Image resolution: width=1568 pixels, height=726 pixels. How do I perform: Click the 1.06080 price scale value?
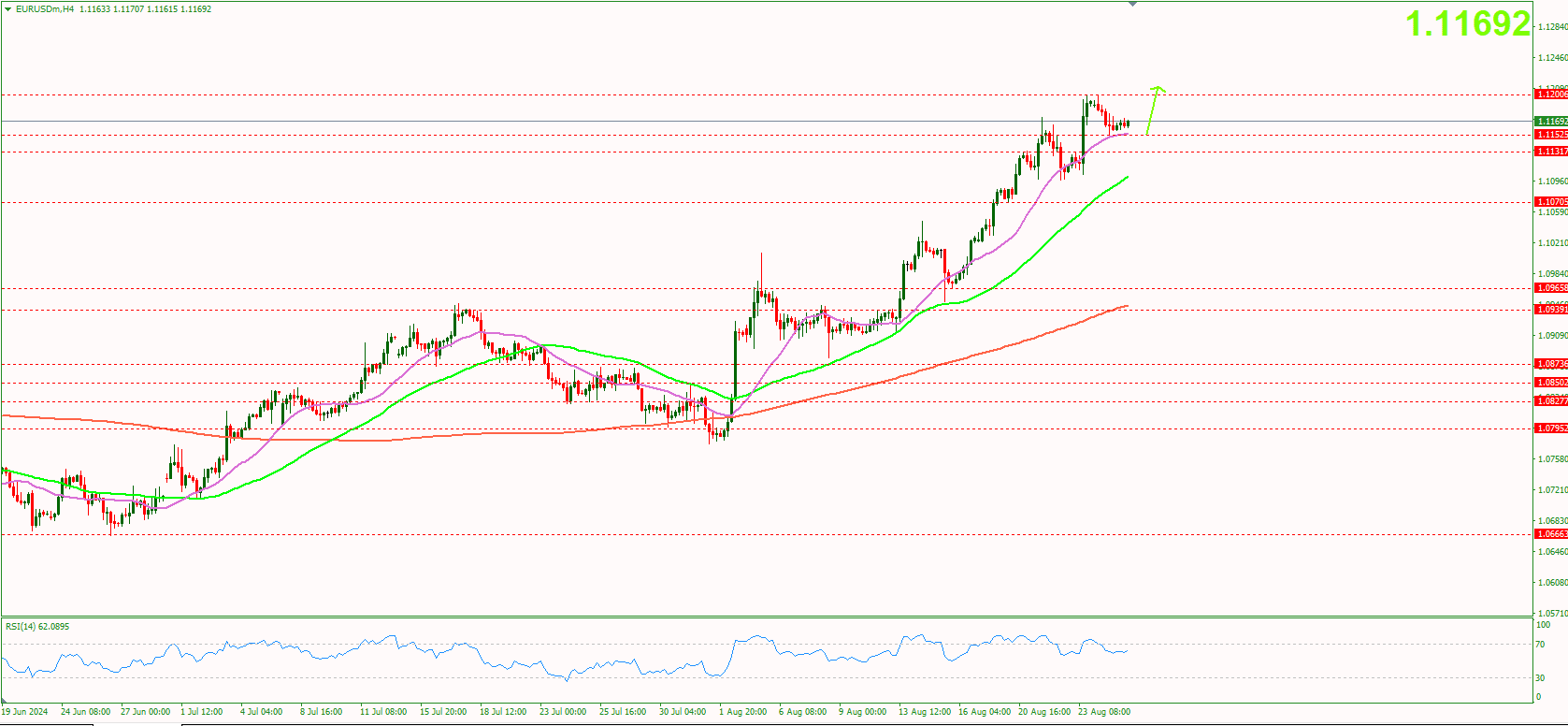1553,583
